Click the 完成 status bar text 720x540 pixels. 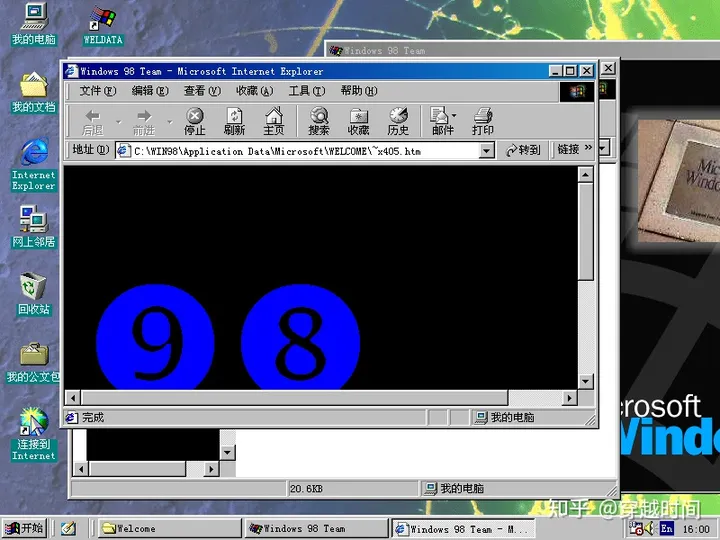coord(93,417)
